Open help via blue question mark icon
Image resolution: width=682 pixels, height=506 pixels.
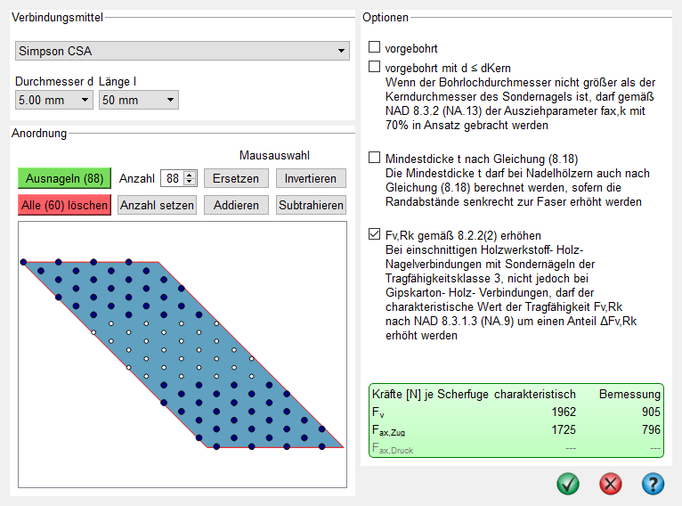[653, 484]
